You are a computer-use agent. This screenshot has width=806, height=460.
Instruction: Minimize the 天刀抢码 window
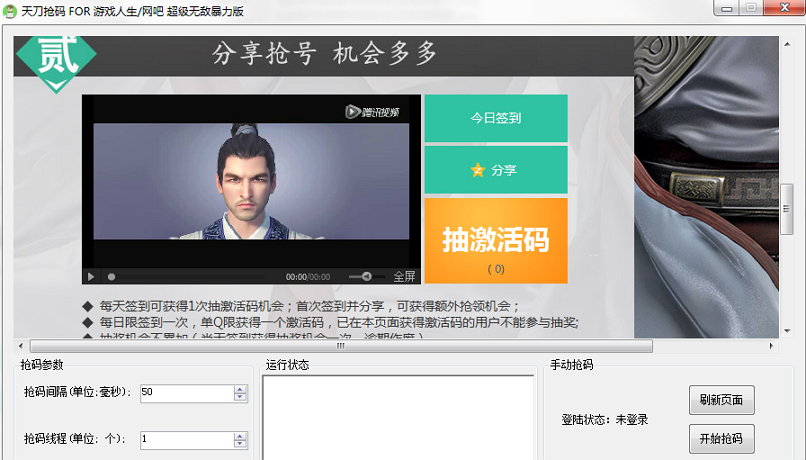726,8
